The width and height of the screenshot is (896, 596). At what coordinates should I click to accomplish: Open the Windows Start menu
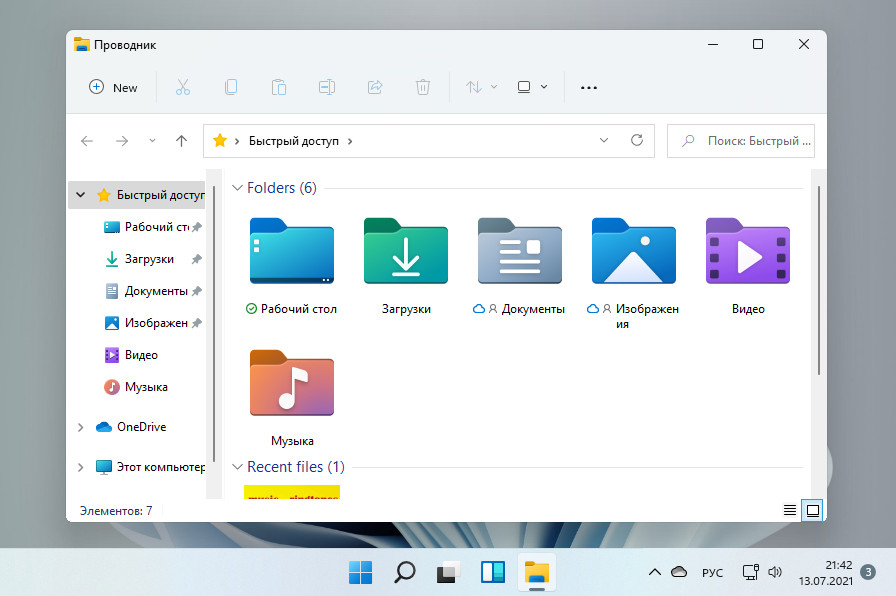tap(361, 572)
